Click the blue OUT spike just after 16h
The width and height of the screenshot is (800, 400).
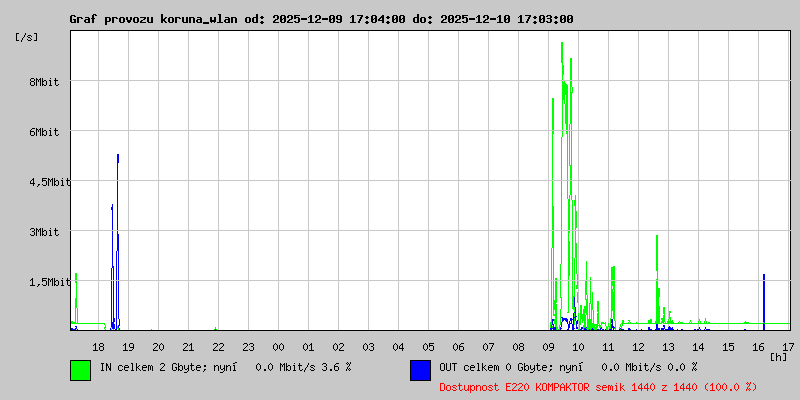pyautogui.click(x=764, y=302)
